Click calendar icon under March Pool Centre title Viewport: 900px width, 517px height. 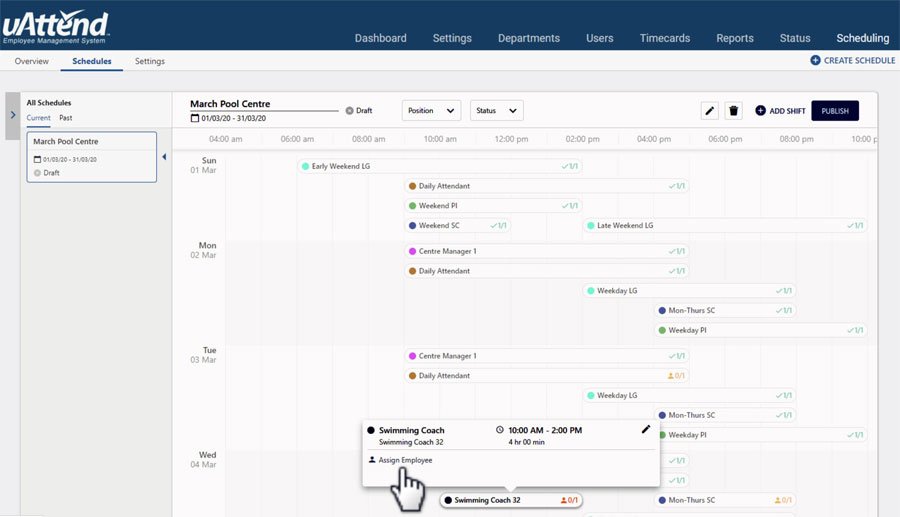tap(195, 119)
